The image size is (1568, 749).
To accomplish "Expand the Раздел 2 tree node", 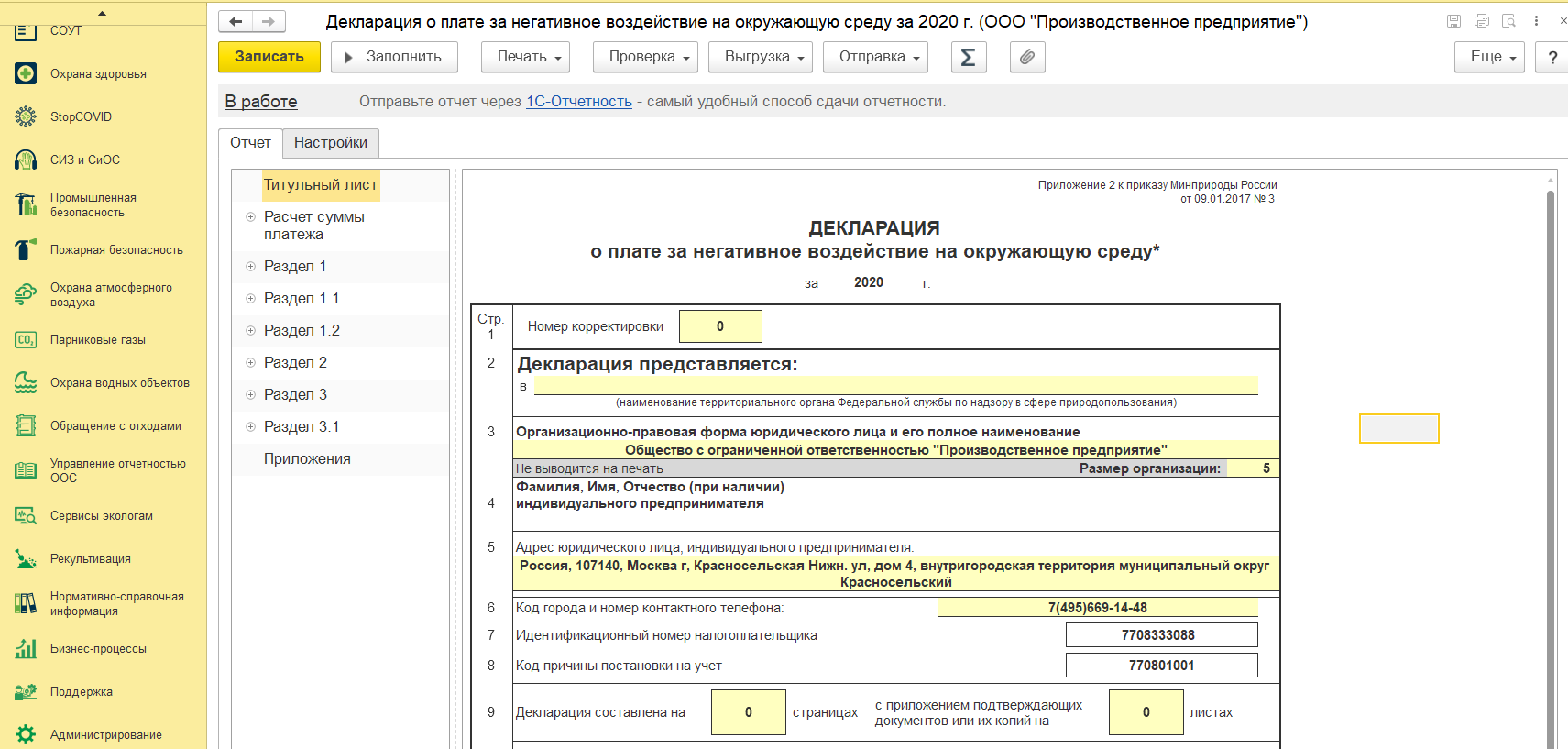I will tap(250, 363).
